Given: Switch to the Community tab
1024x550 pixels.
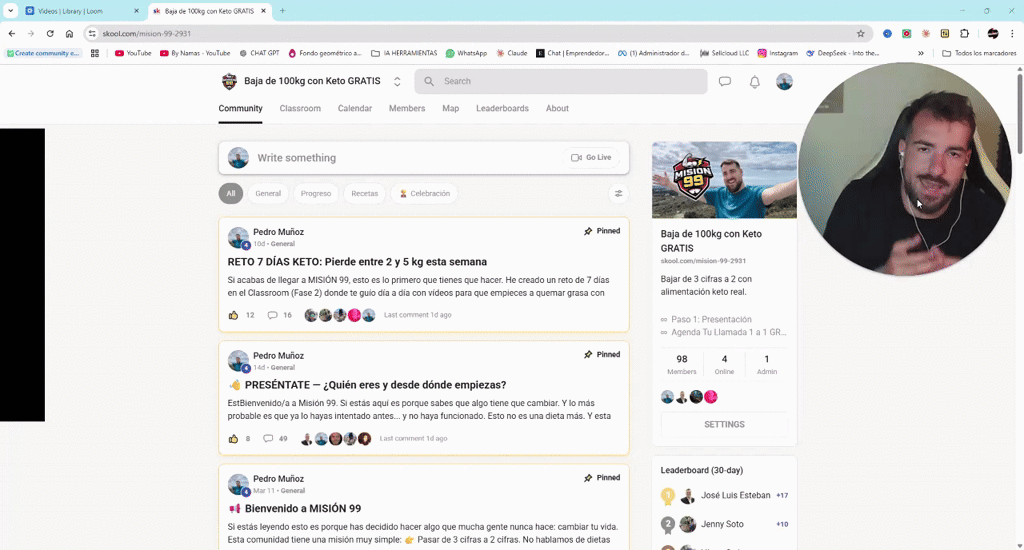Looking at the screenshot, I should 240,108.
